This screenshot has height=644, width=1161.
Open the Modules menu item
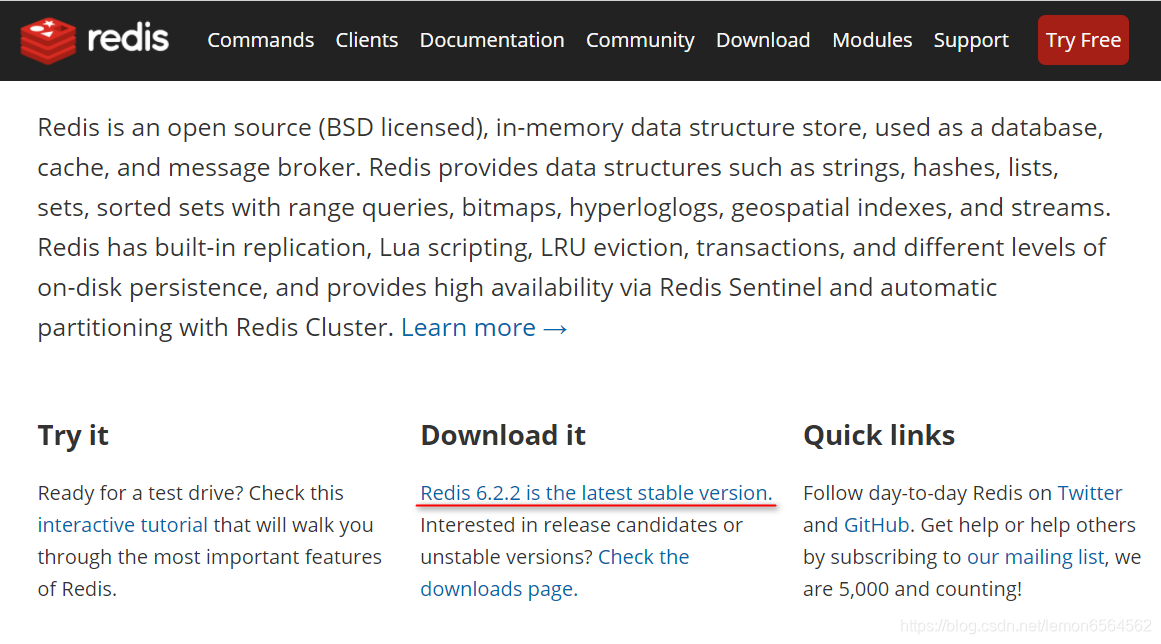872,40
